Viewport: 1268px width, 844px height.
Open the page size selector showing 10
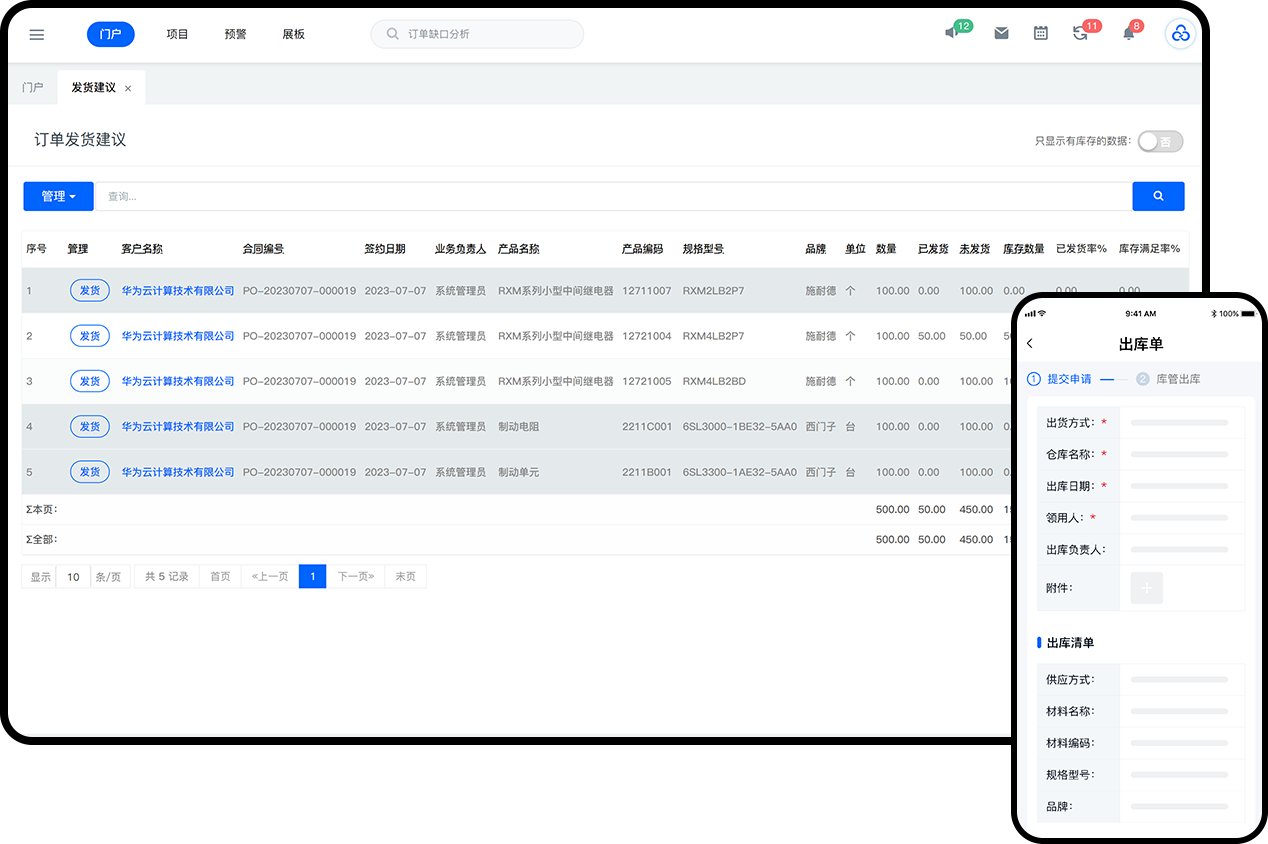73,577
